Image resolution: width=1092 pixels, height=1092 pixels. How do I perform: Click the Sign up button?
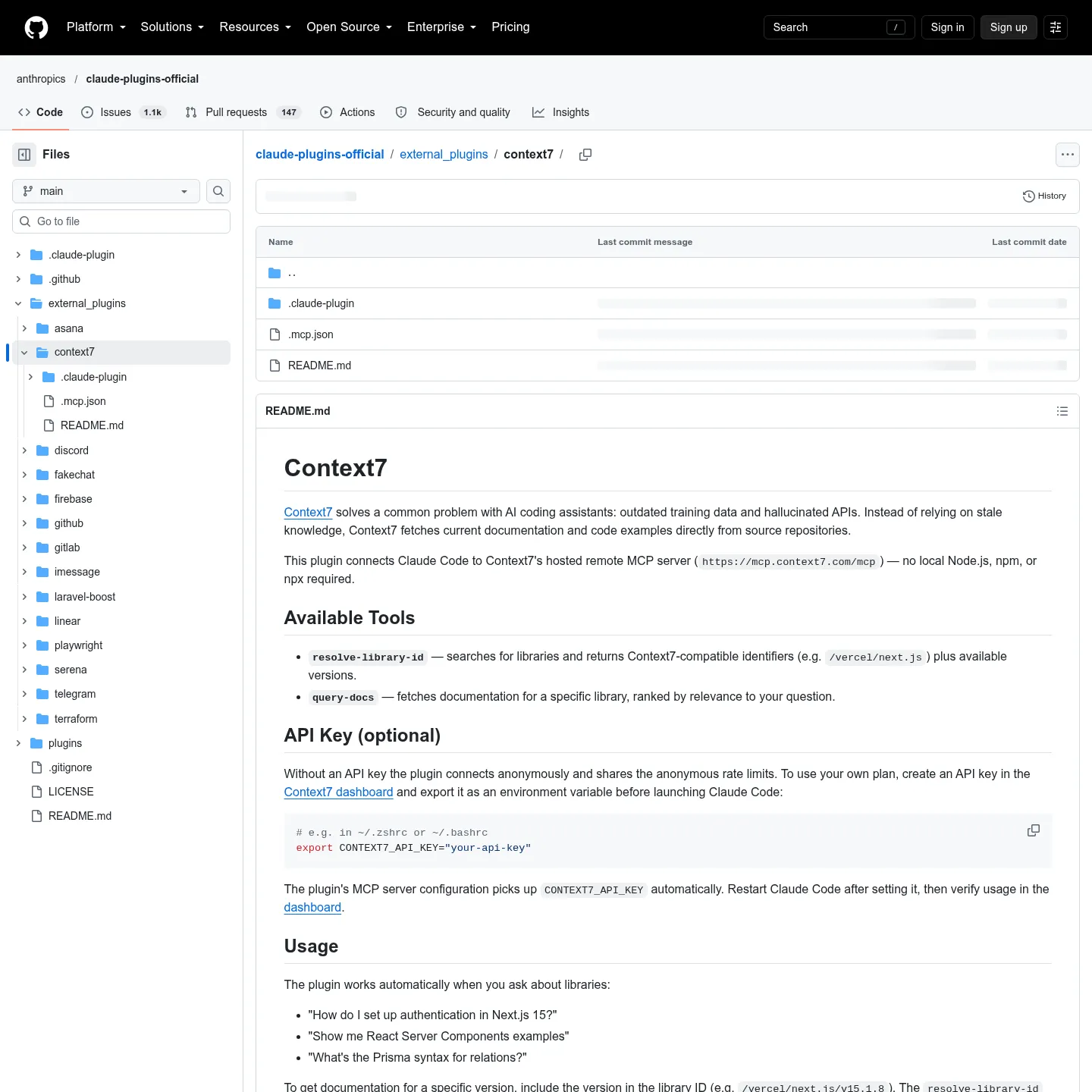pyautogui.click(x=1009, y=27)
